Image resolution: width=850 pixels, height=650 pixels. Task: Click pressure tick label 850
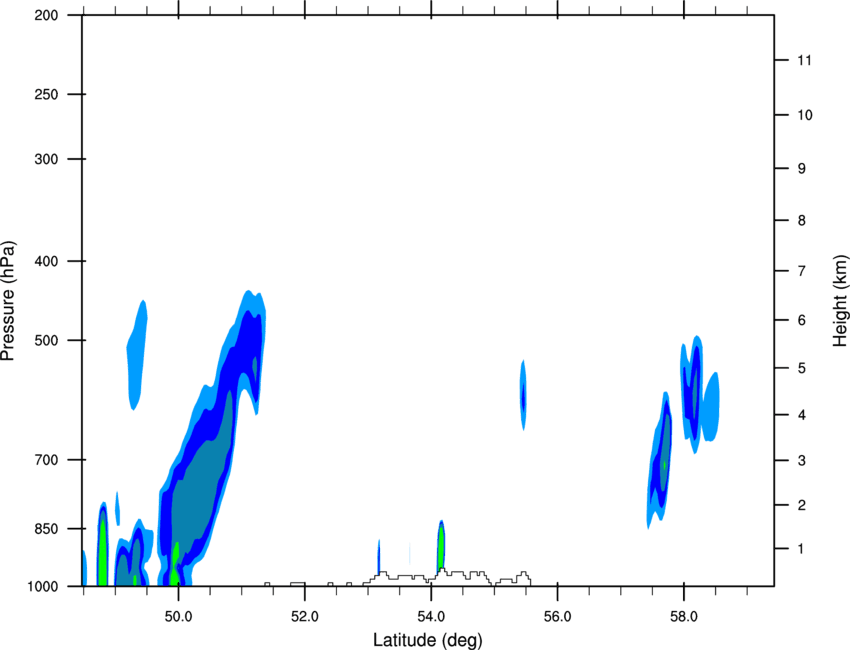47,529
